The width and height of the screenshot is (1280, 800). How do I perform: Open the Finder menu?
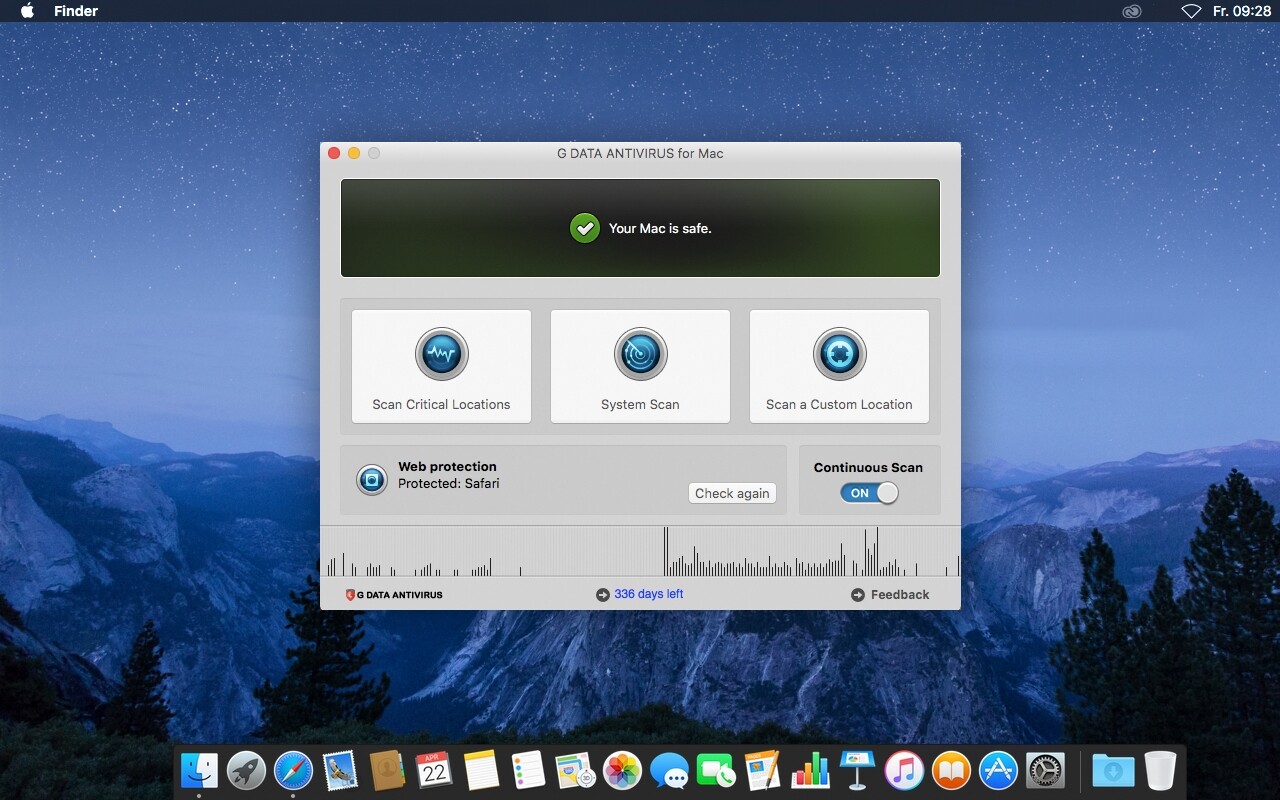coord(76,11)
